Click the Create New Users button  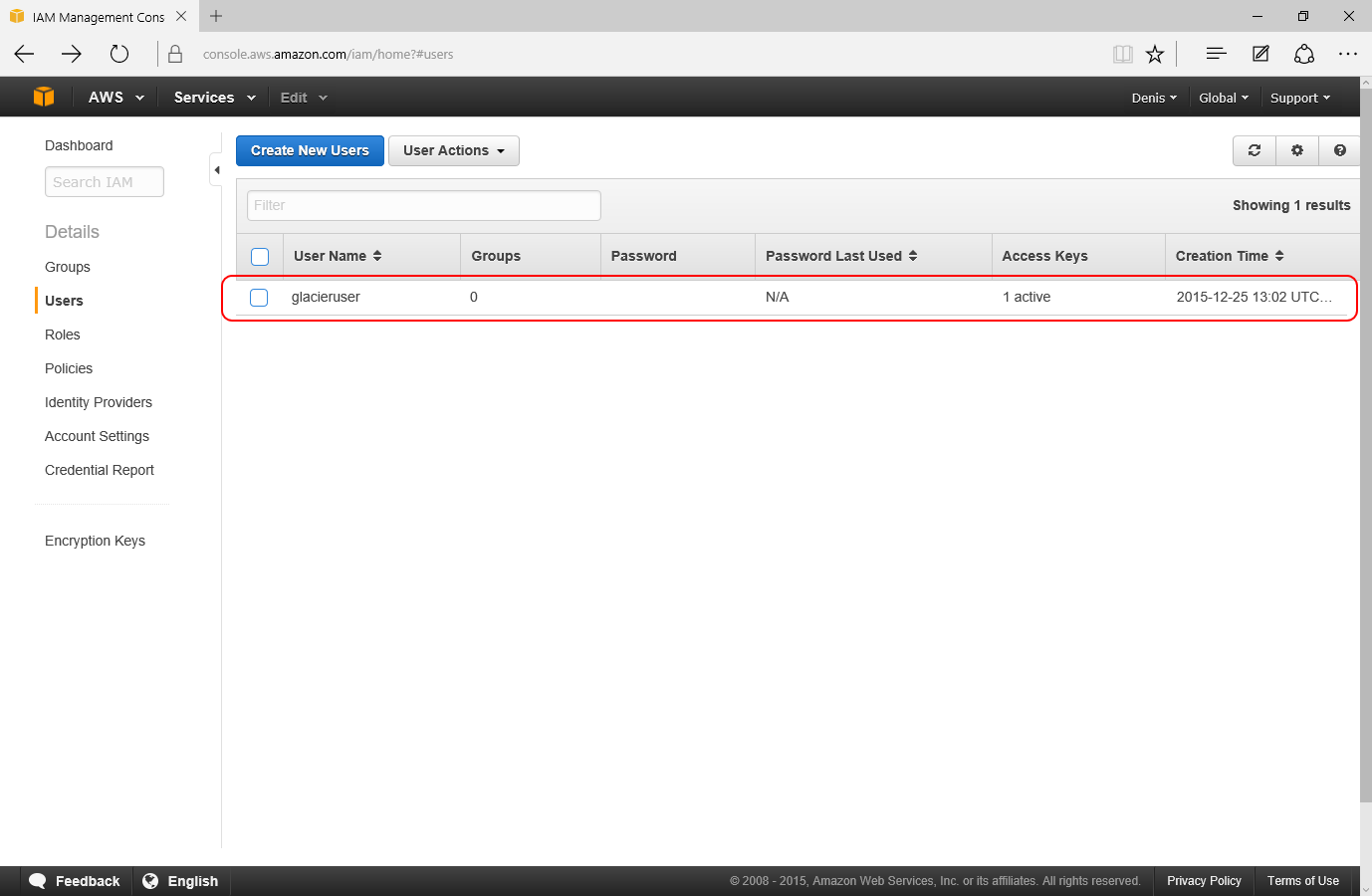(310, 150)
